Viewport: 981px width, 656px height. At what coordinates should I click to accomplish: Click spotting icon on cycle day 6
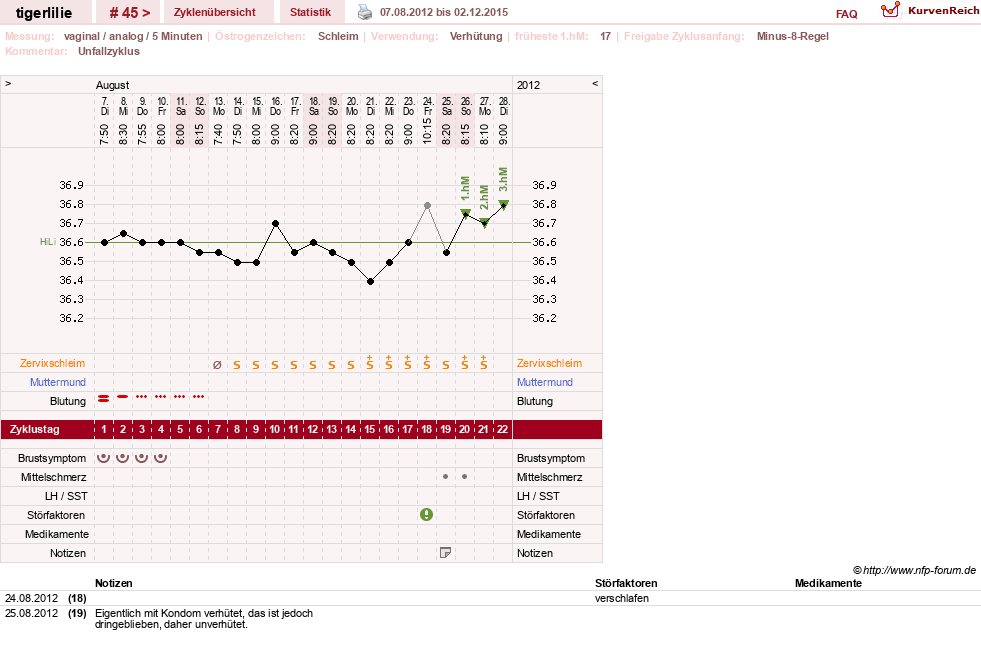198,396
